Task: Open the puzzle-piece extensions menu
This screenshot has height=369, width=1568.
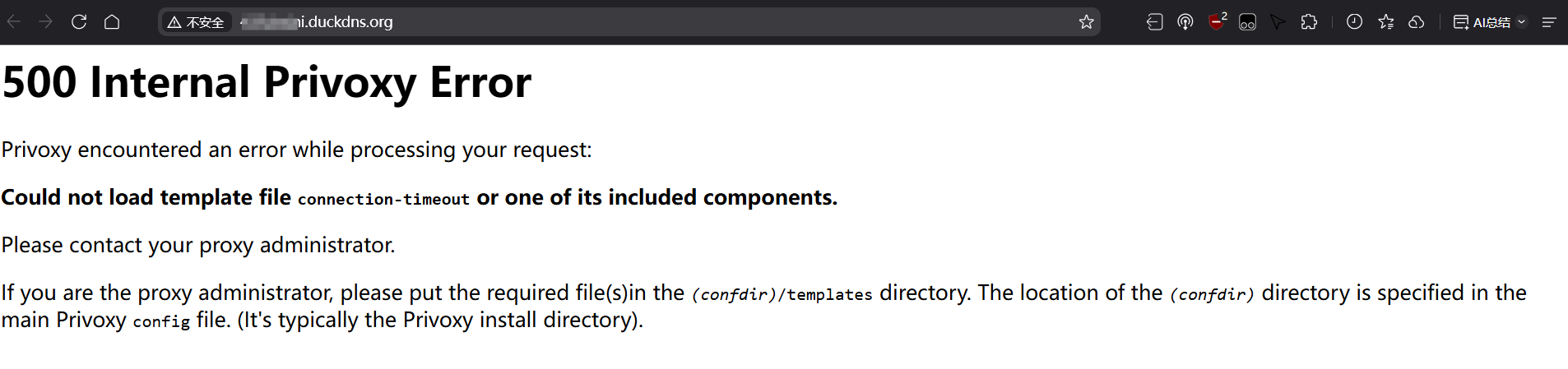Action: click(1309, 22)
